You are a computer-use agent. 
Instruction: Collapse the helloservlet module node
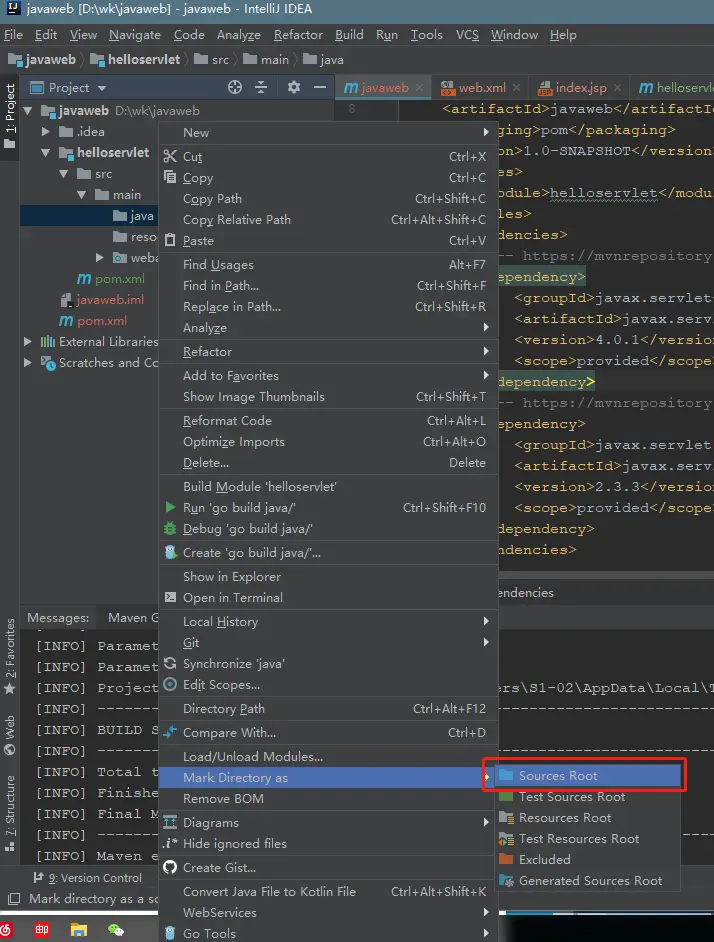coord(46,153)
